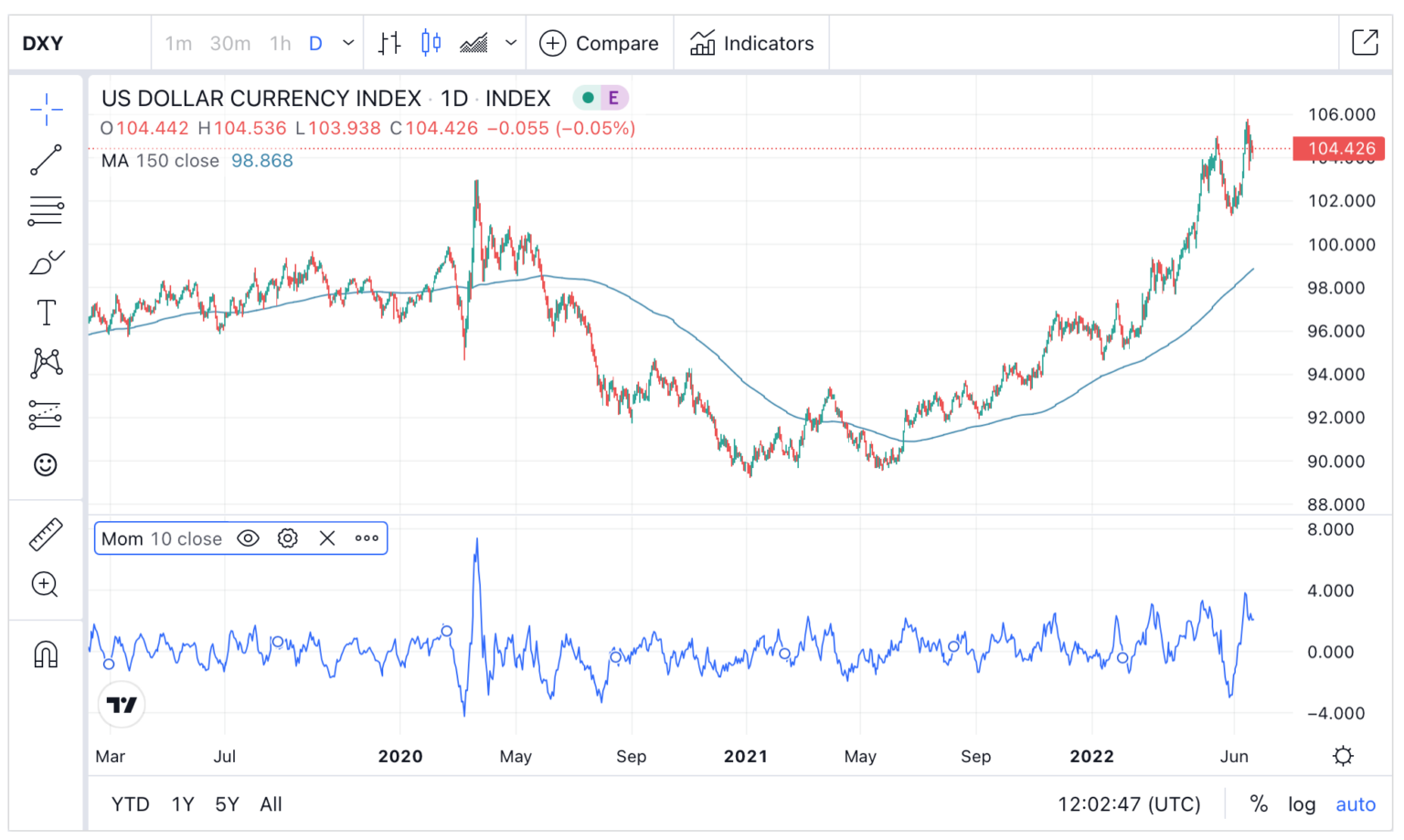Open the Mom indicator more options menu
Viewport: 1404px width, 840px height.
(367, 538)
